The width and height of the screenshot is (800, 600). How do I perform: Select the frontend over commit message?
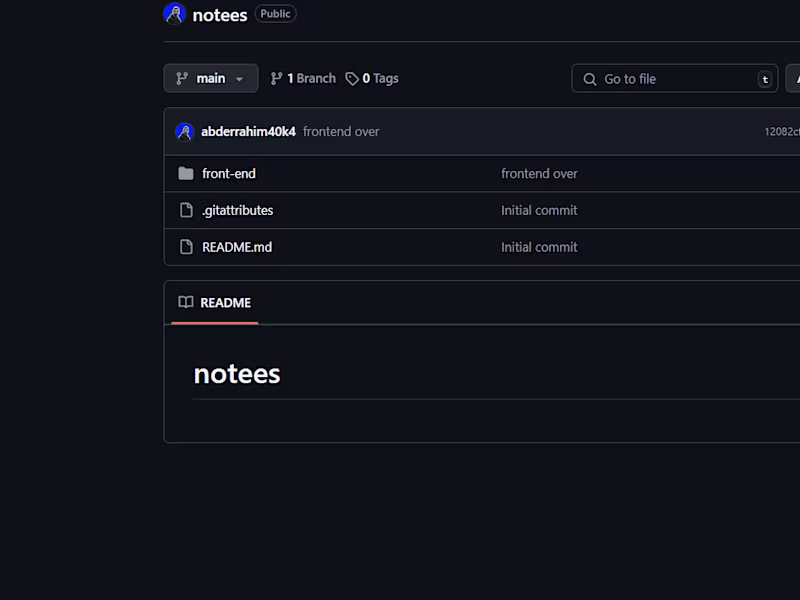341,131
